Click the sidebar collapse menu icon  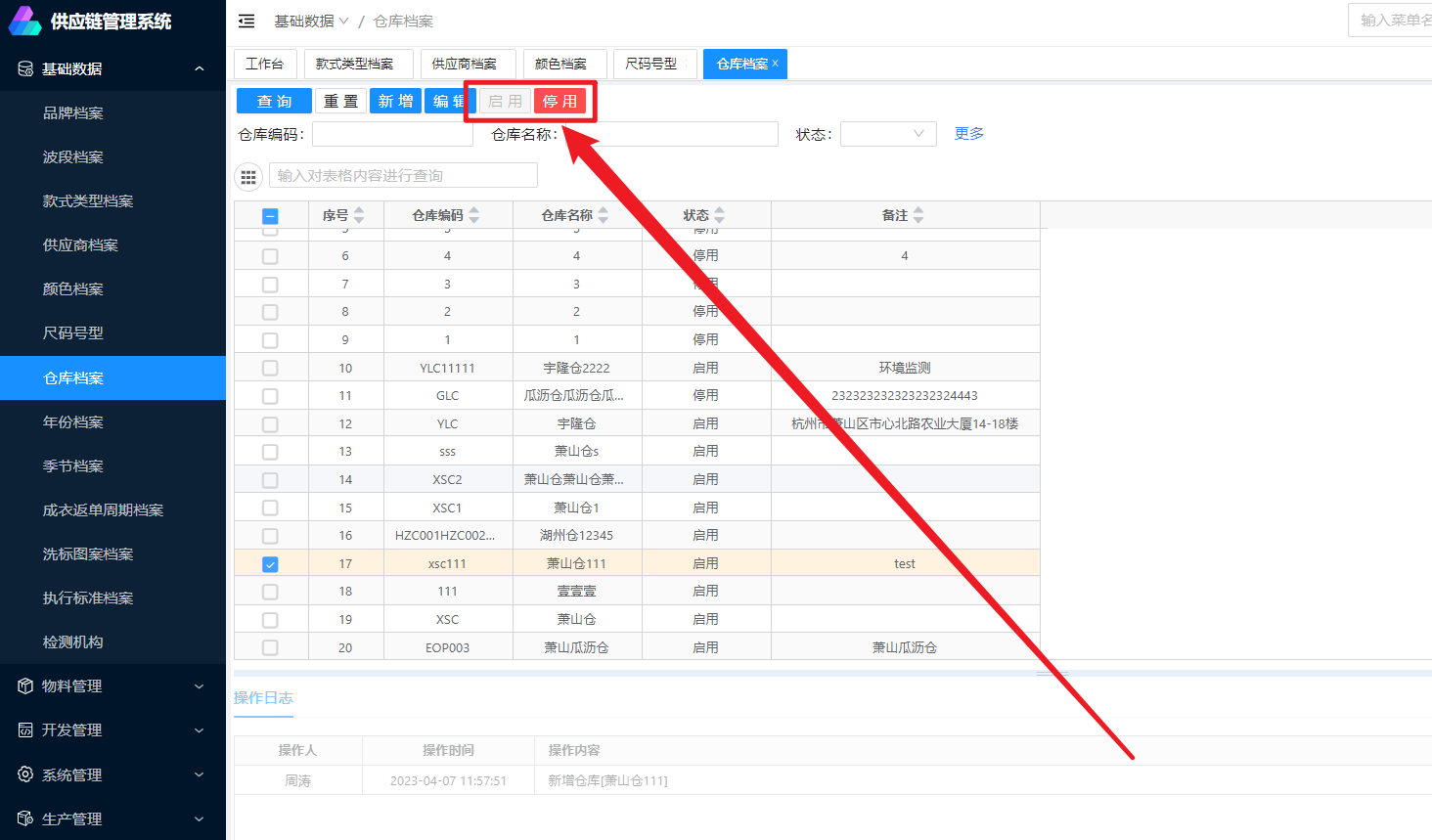tap(246, 21)
